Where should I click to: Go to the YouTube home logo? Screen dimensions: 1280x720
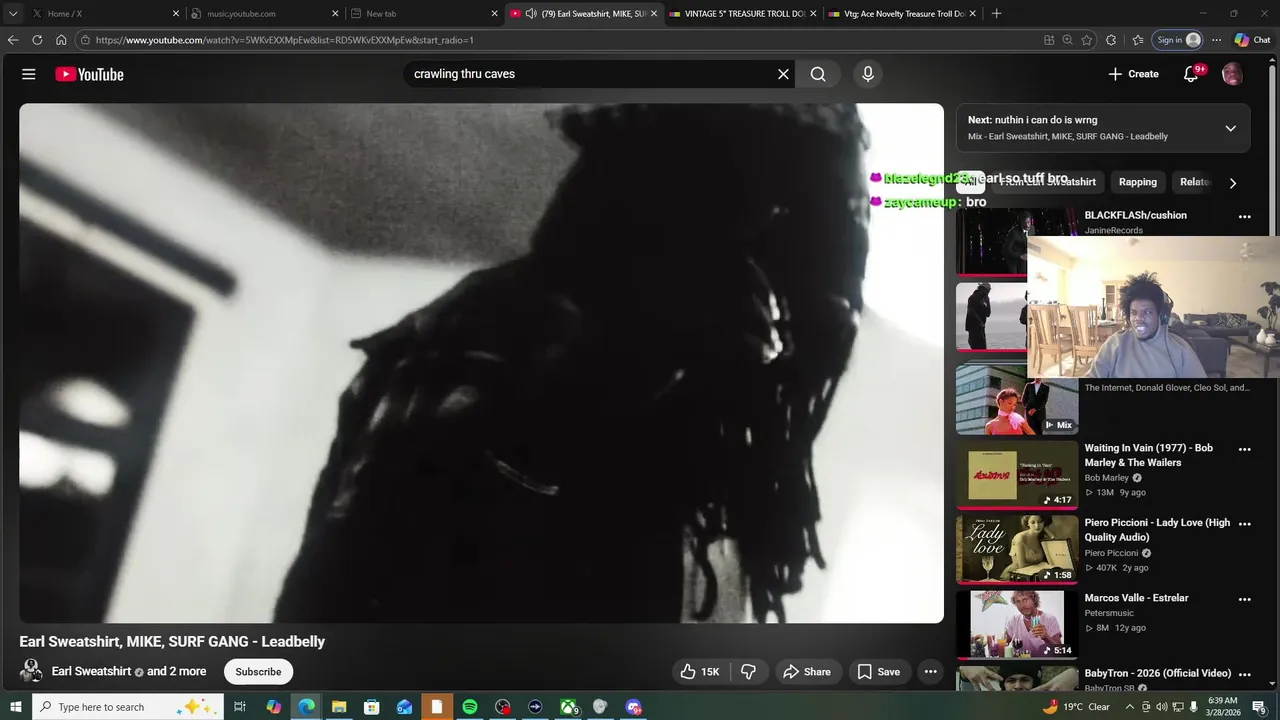(89, 74)
